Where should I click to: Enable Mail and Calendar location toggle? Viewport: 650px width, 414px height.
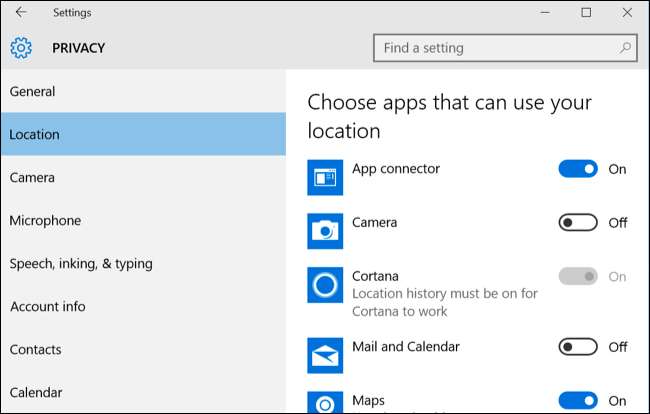[x=578, y=347]
